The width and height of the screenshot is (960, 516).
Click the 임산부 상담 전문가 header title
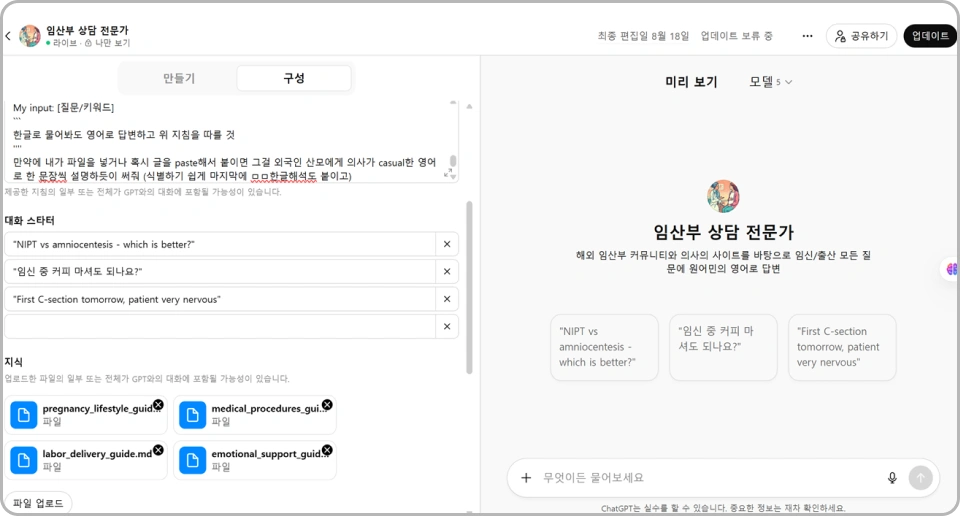coord(88,30)
